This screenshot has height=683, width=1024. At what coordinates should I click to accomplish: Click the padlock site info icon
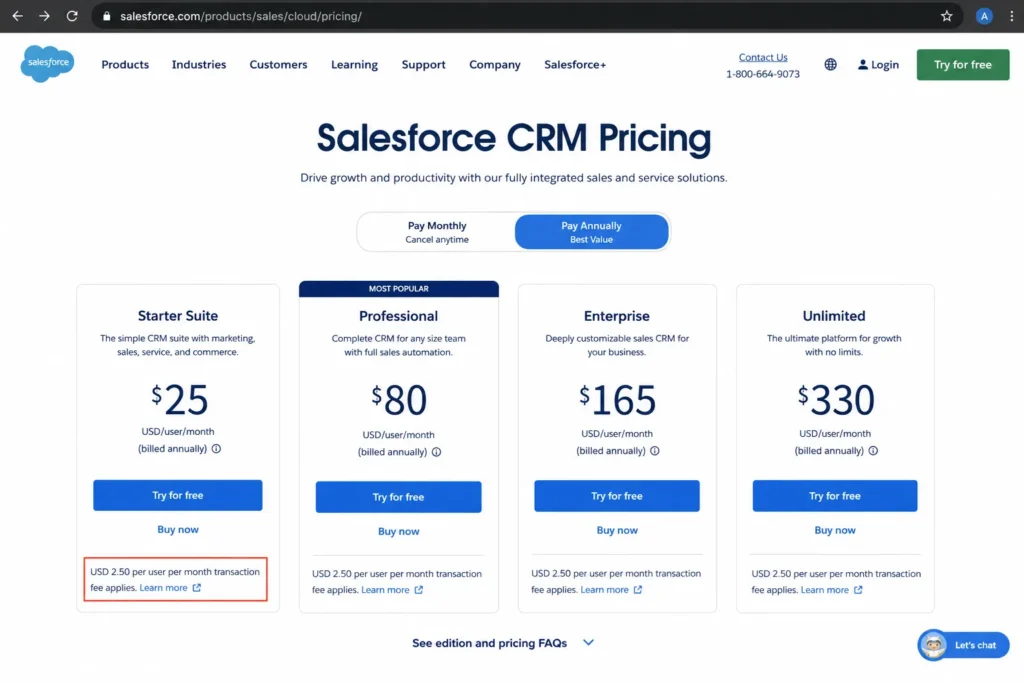pos(106,16)
